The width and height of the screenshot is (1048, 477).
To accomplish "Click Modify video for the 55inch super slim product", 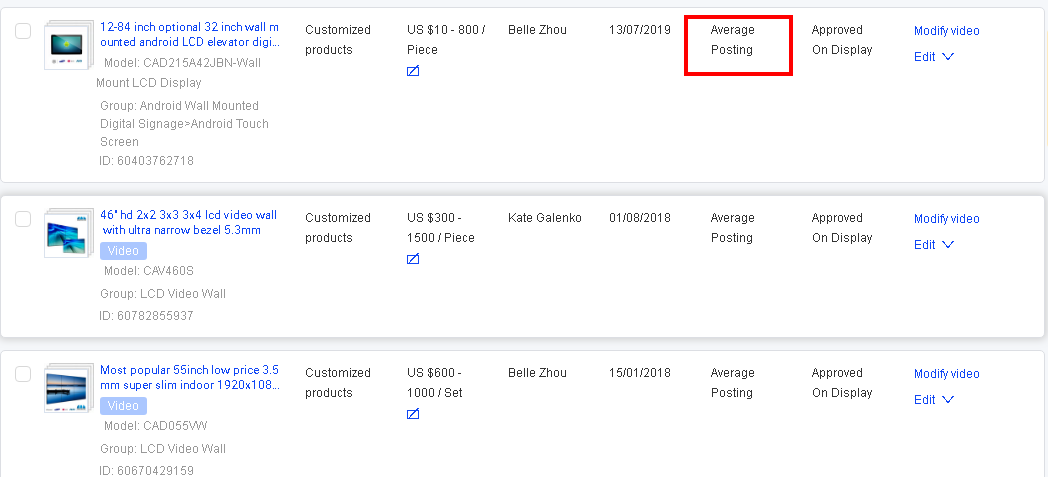I will click(x=946, y=374).
